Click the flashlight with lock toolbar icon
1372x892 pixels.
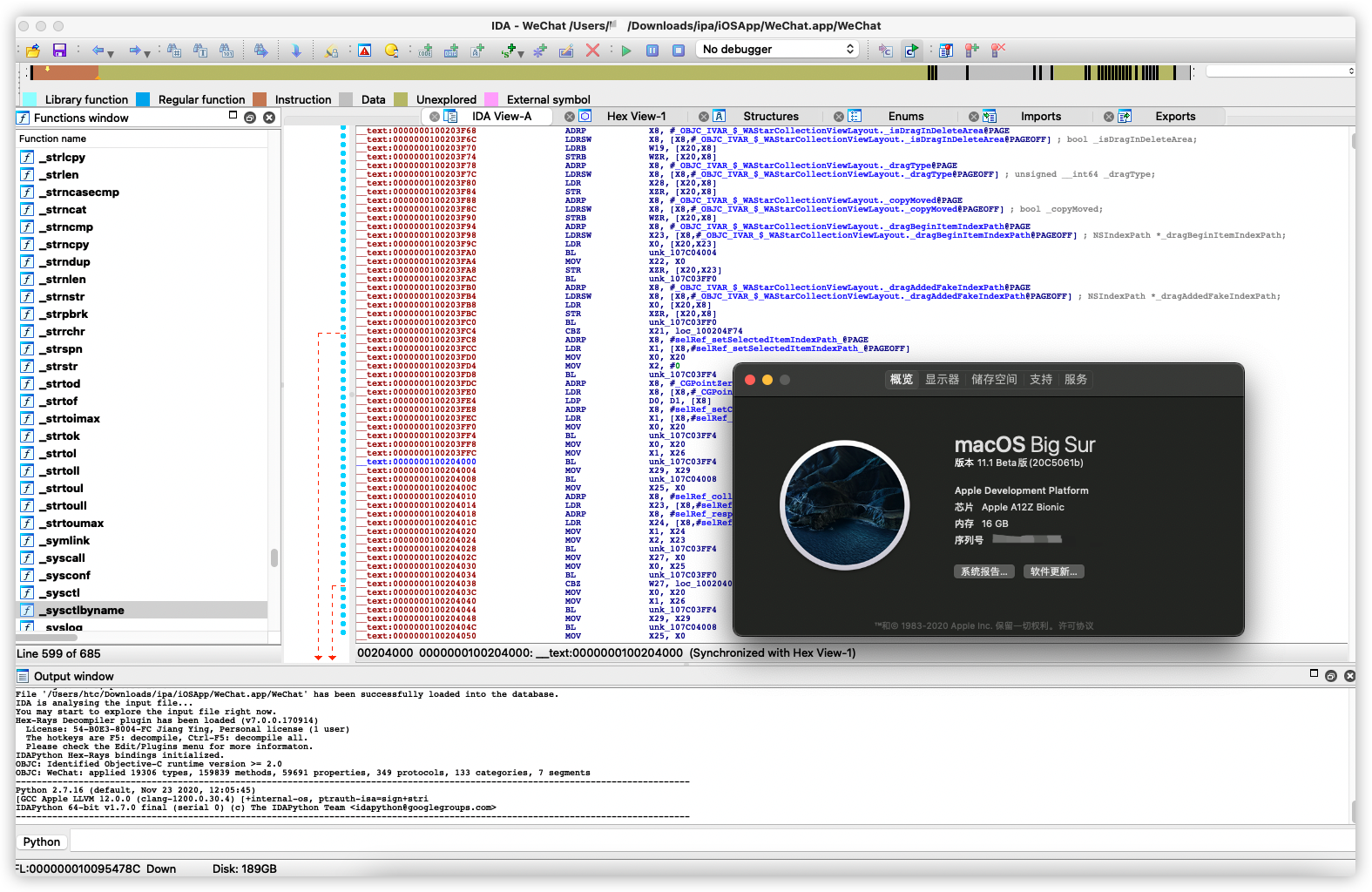tap(331, 51)
